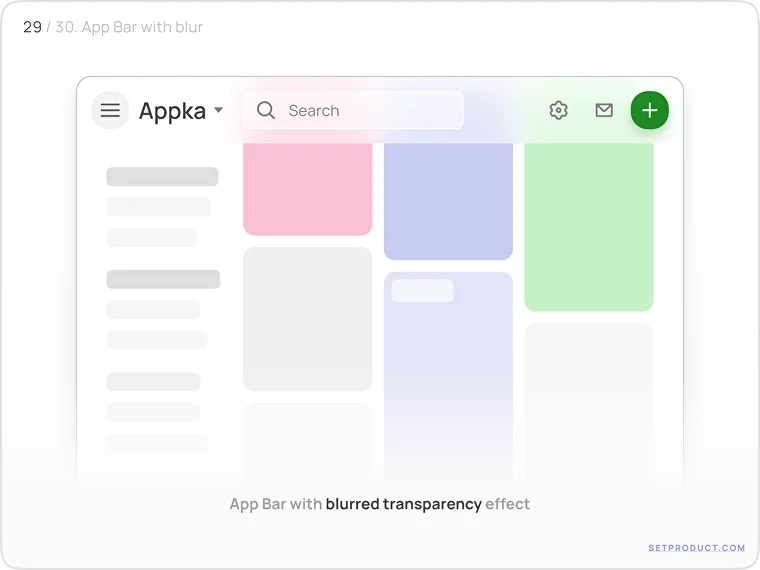
Task: Open the mail envelope icon
Action: click(604, 110)
